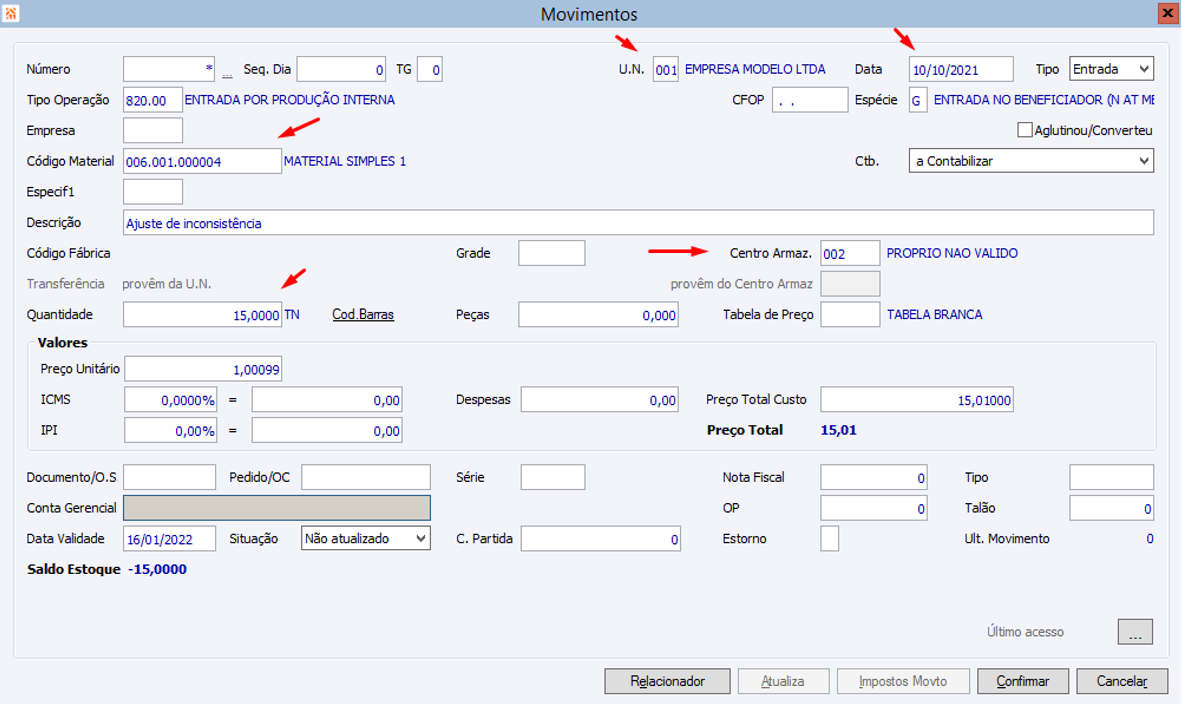The width and height of the screenshot is (1181, 704).
Task: Click the C. Partida field
Action: pyautogui.click(x=601, y=538)
